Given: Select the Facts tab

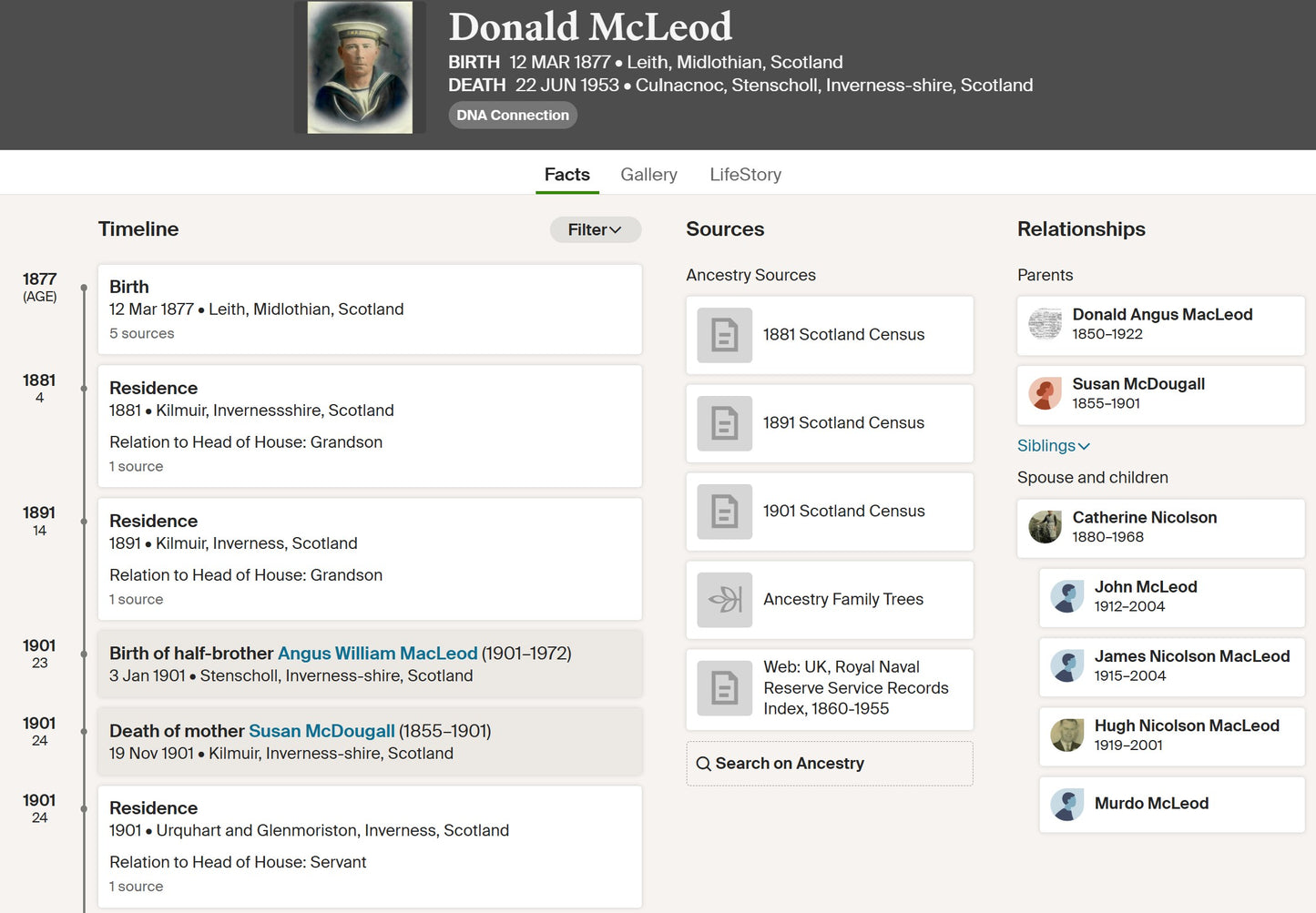Looking at the screenshot, I should coord(566,175).
